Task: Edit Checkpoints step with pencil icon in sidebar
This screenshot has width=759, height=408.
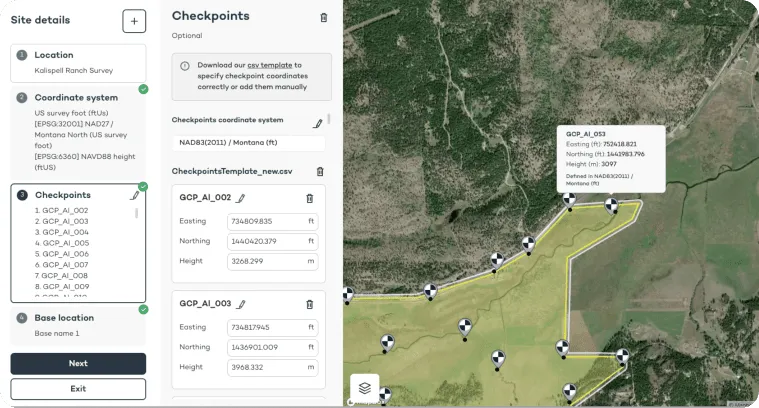Action: [x=134, y=196]
